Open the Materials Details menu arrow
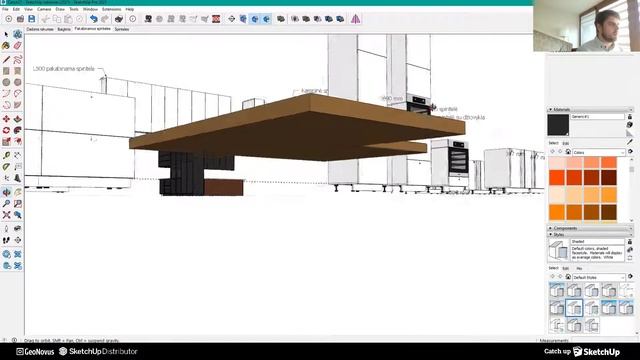 click(x=631, y=151)
